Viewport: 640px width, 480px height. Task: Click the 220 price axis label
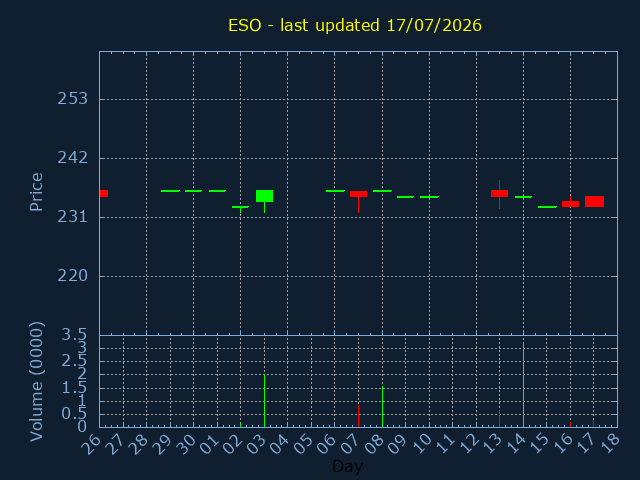tap(73, 276)
